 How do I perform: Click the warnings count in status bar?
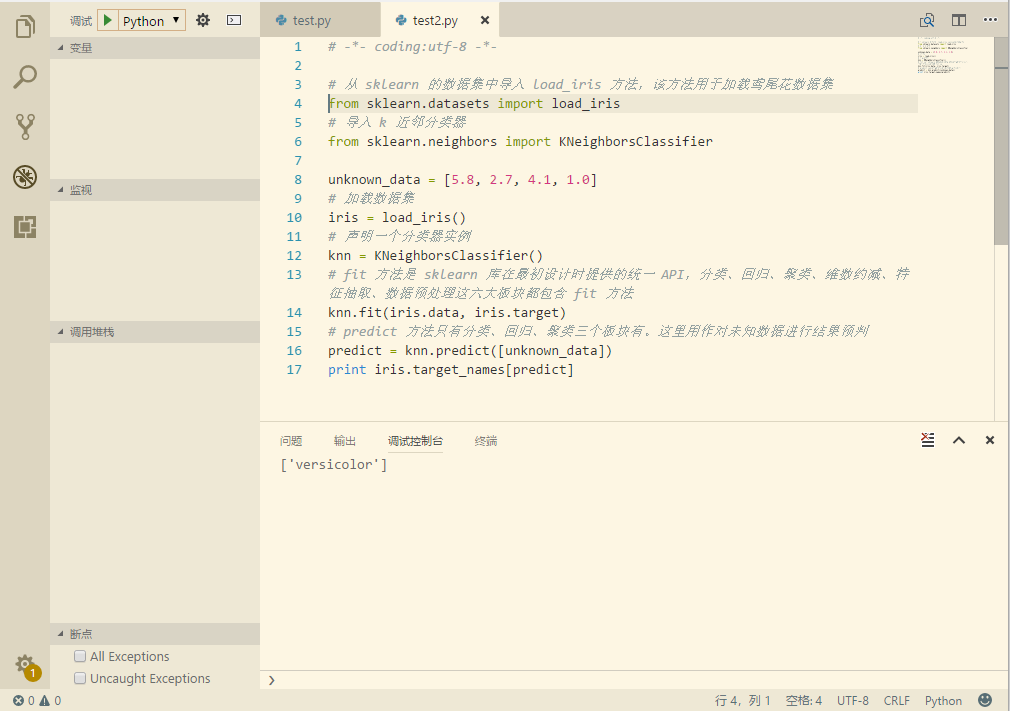[50, 701]
